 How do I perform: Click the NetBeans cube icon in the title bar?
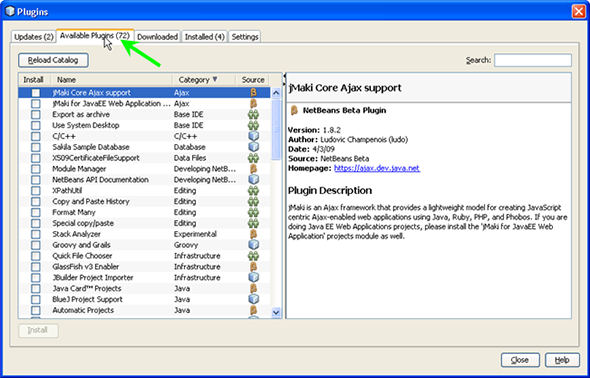pyautogui.click(x=10, y=12)
